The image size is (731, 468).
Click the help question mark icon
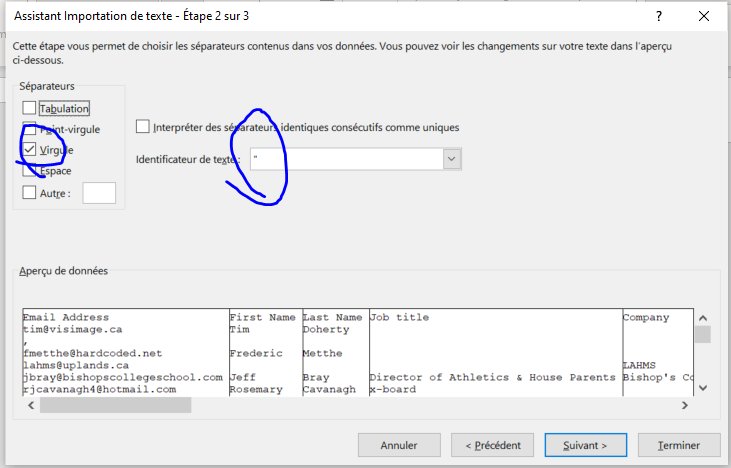(659, 18)
